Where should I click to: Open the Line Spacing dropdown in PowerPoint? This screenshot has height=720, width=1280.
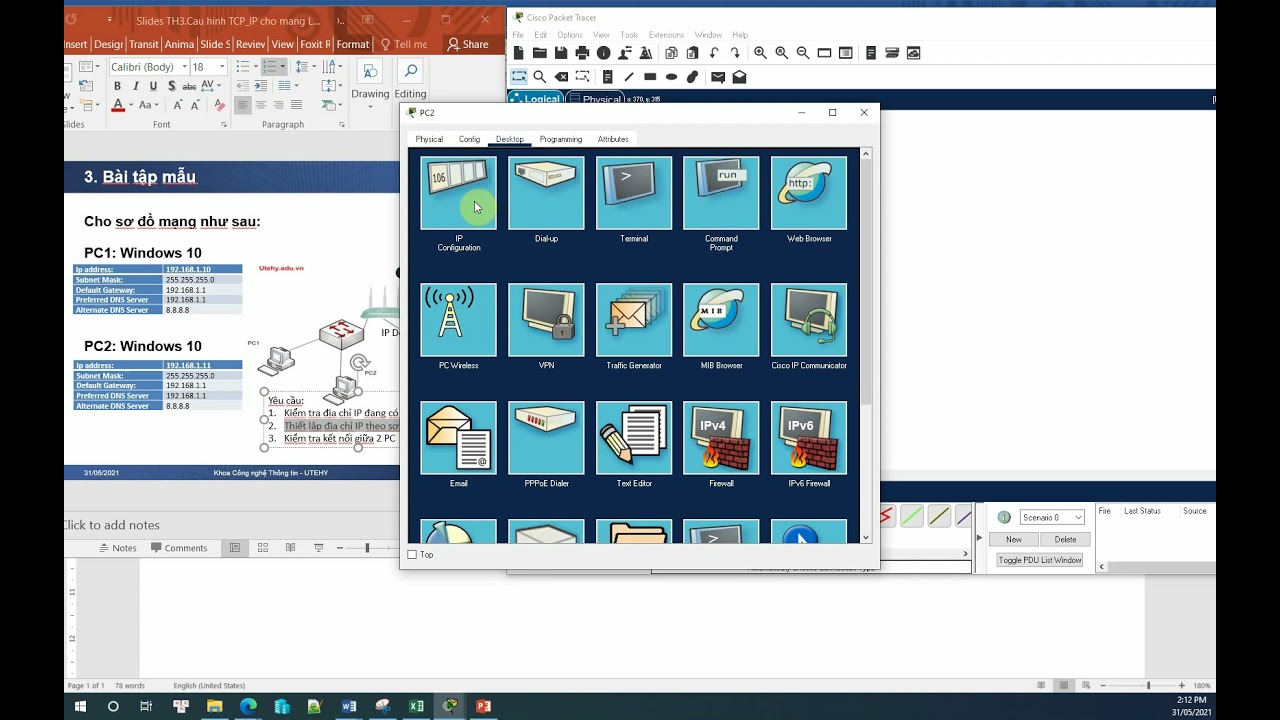(306, 67)
